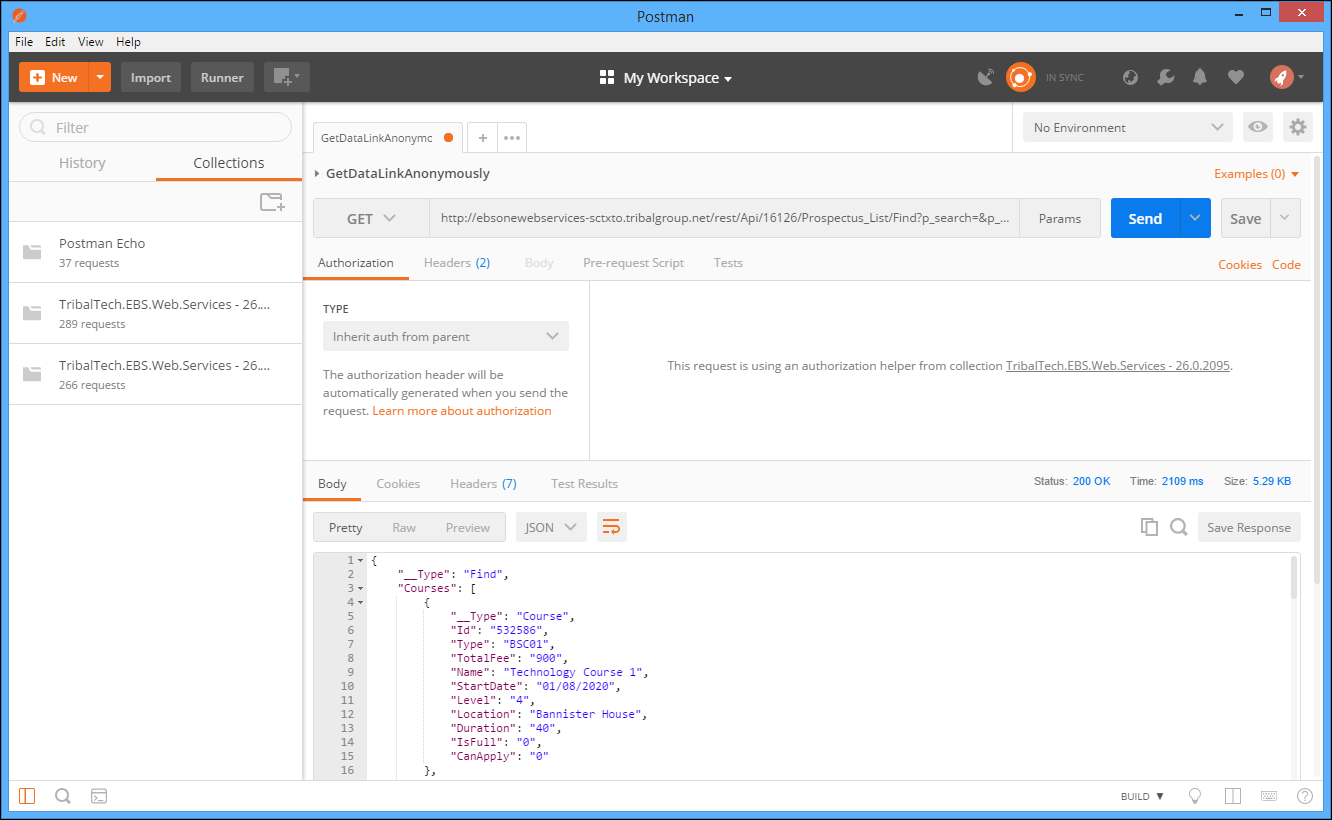Viewport: 1332px width, 820px height.
Task: Click the search response magnifier icon
Action: pos(1179,527)
